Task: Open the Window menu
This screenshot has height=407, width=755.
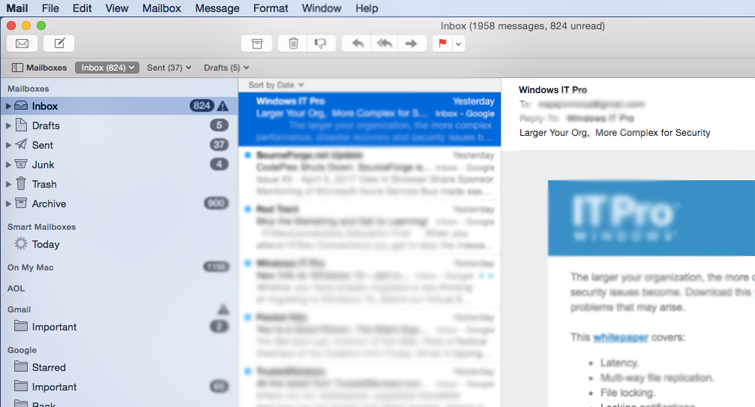Action: click(321, 8)
